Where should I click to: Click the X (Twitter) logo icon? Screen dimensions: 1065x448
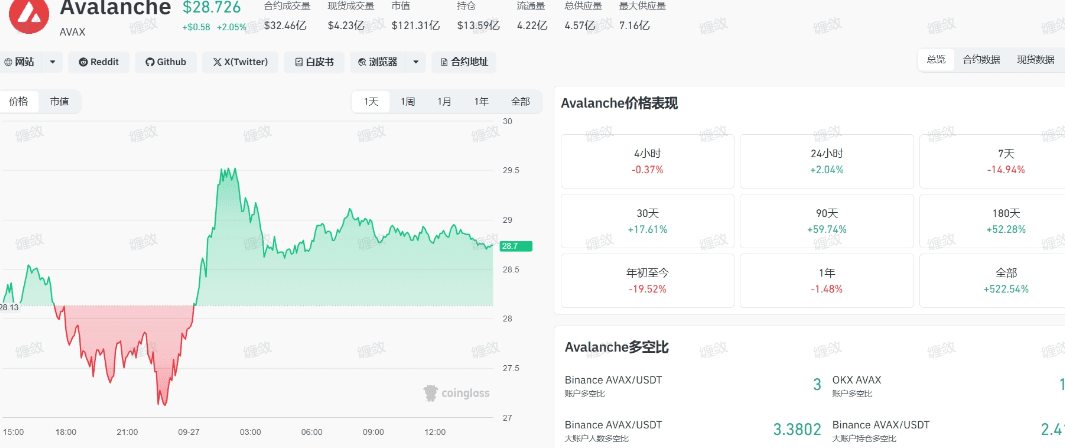[218, 62]
